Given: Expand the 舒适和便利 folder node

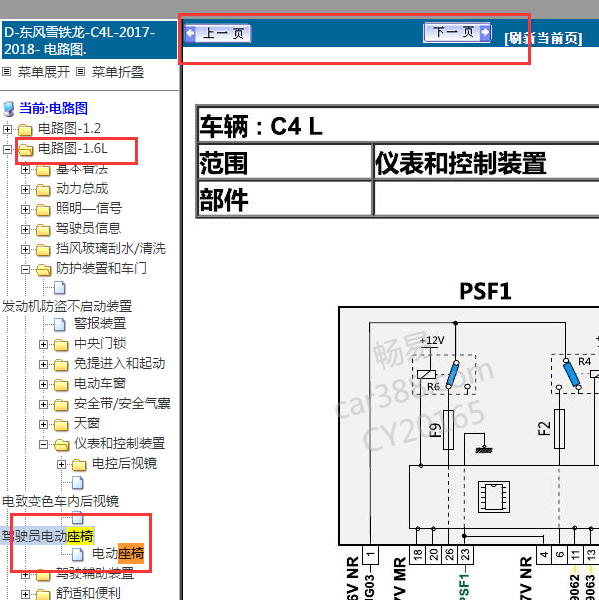Looking at the screenshot, I should pyautogui.click(x=25, y=594).
